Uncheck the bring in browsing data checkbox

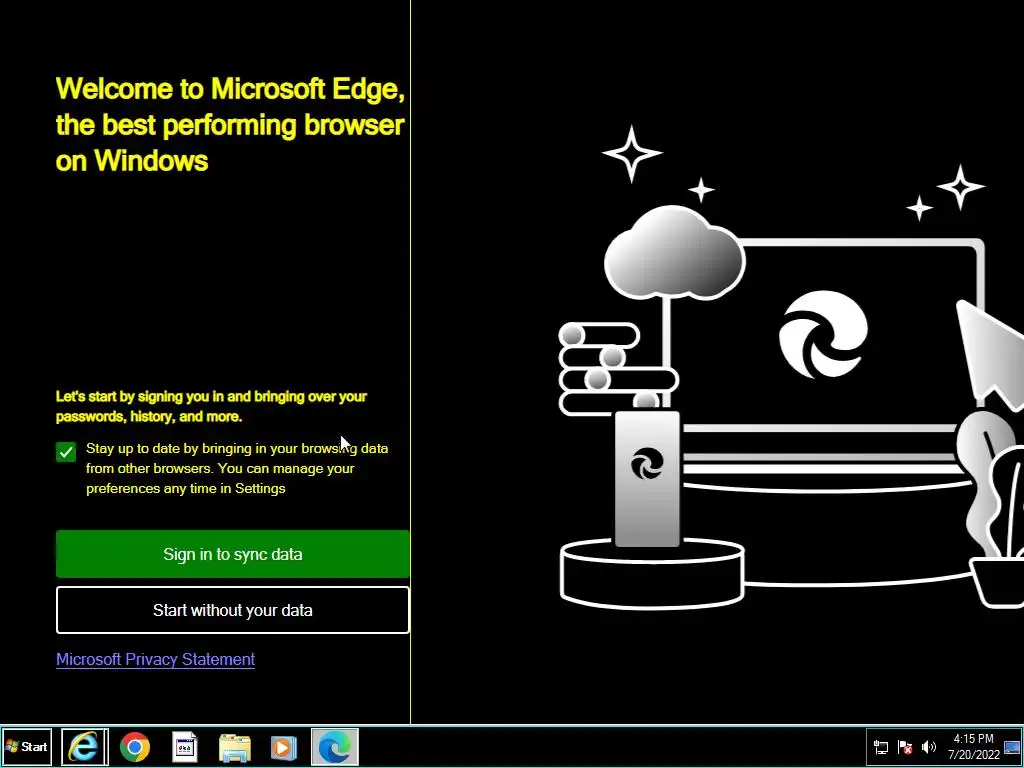66,452
